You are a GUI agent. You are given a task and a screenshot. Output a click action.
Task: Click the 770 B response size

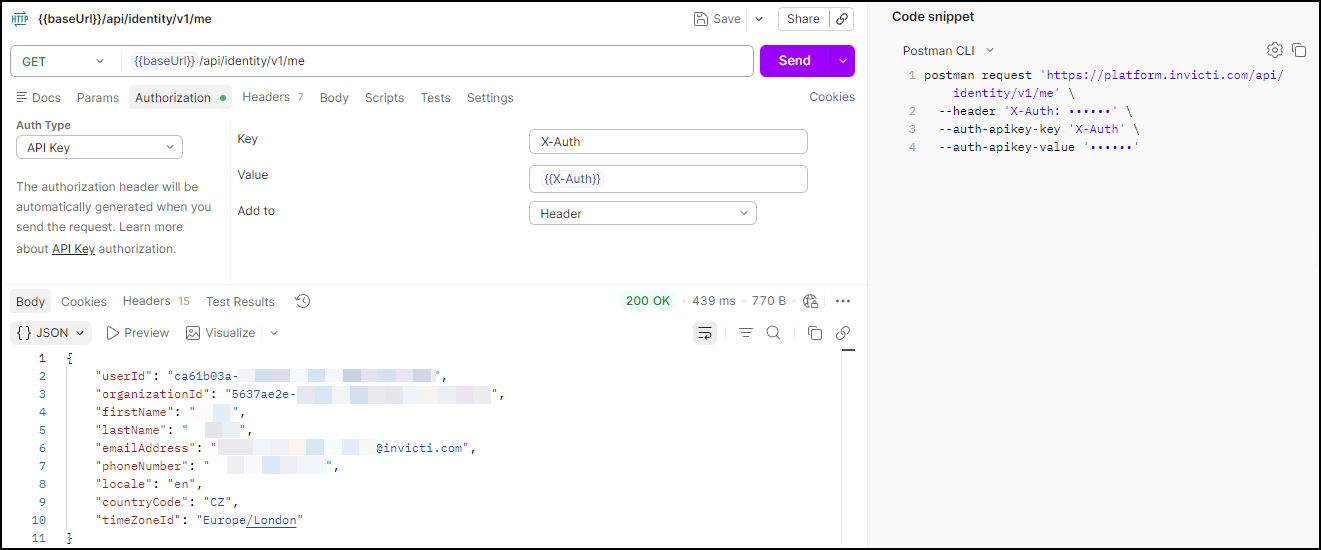coord(769,301)
